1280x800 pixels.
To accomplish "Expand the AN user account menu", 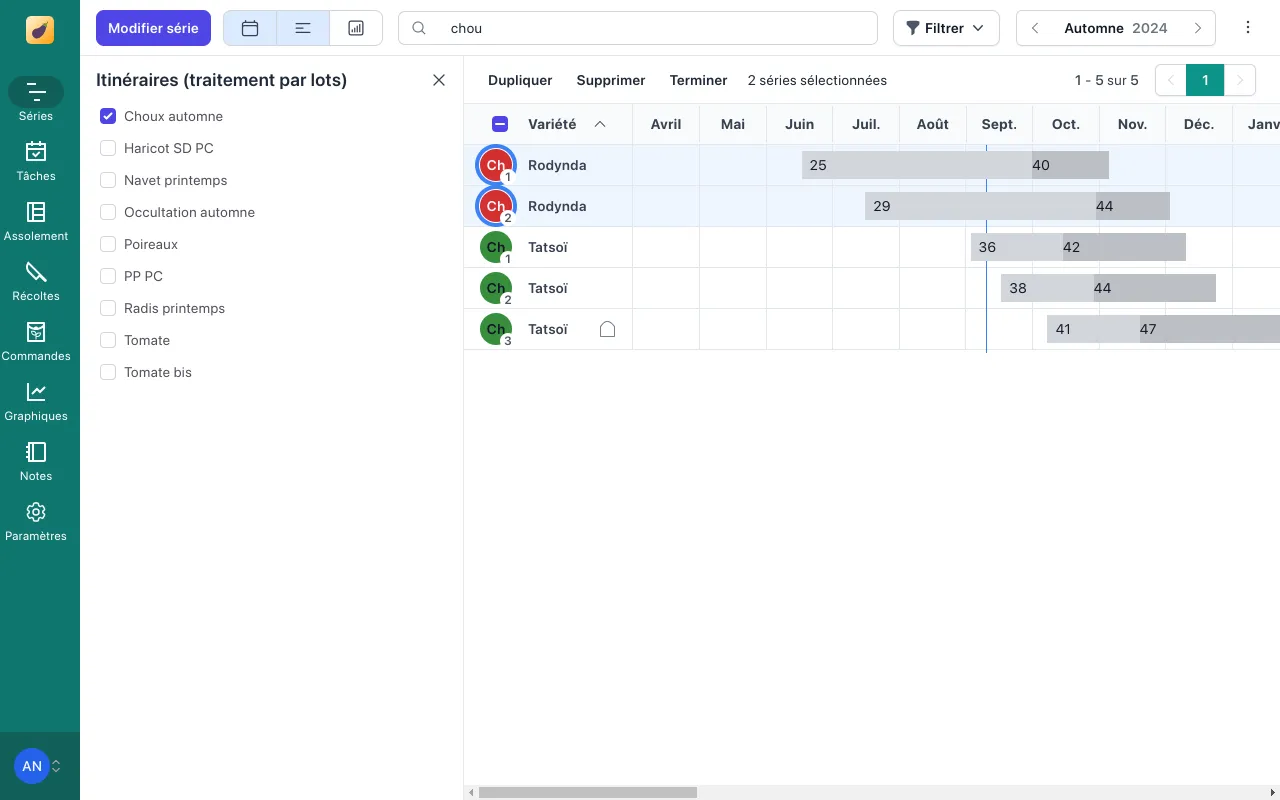I will point(38,766).
